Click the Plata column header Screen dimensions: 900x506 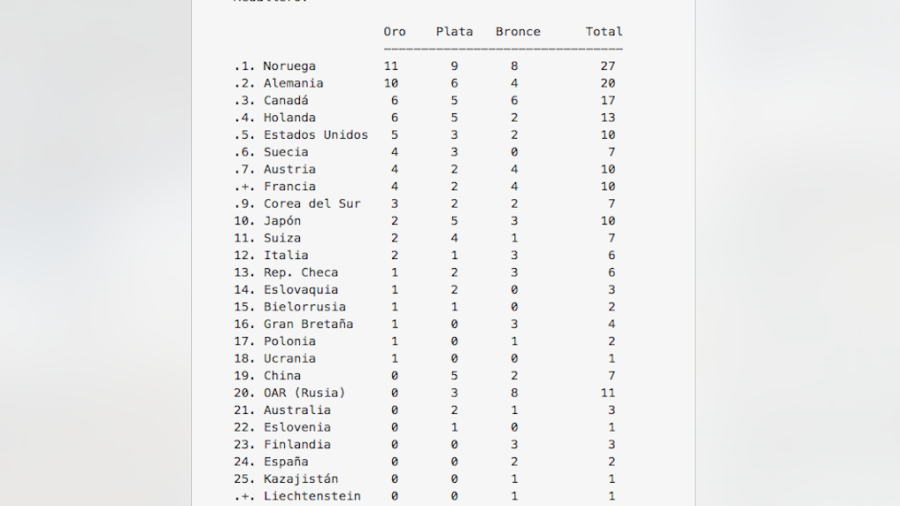coord(454,32)
